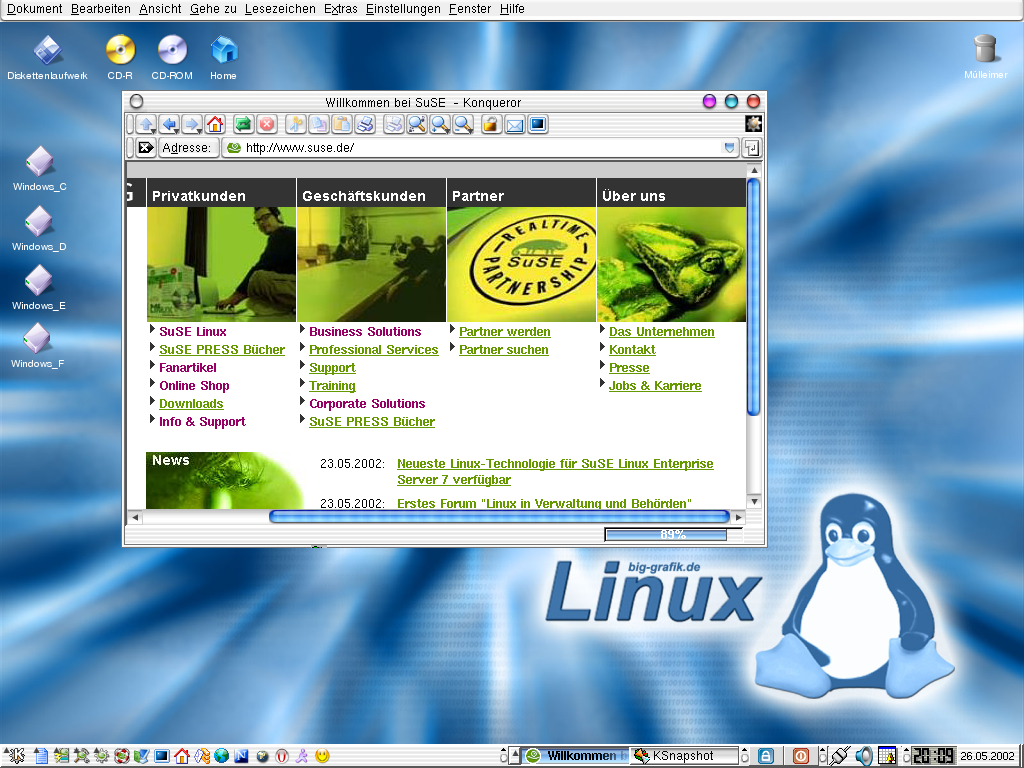The height and width of the screenshot is (768, 1024).
Task: Launch Netscape from the blue N panel icon
Action: tap(242, 756)
